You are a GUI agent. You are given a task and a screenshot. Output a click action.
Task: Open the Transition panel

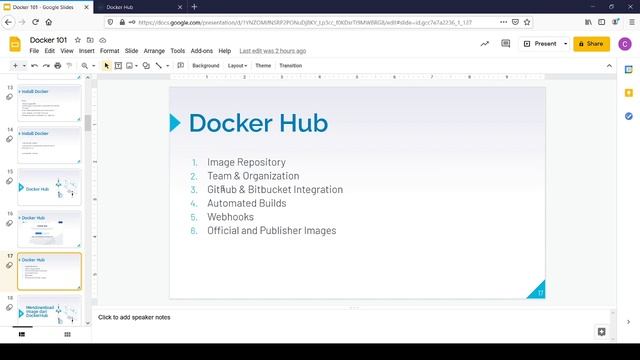tap(291, 66)
